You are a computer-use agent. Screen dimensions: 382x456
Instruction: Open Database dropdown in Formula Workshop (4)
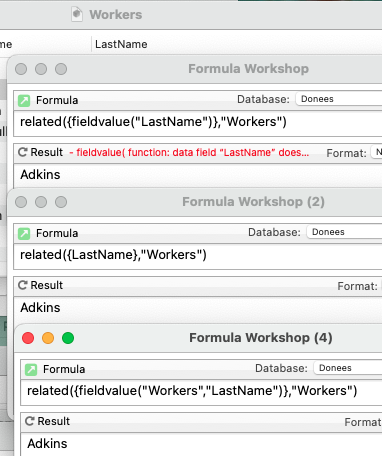pyautogui.click(x=348, y=368)
